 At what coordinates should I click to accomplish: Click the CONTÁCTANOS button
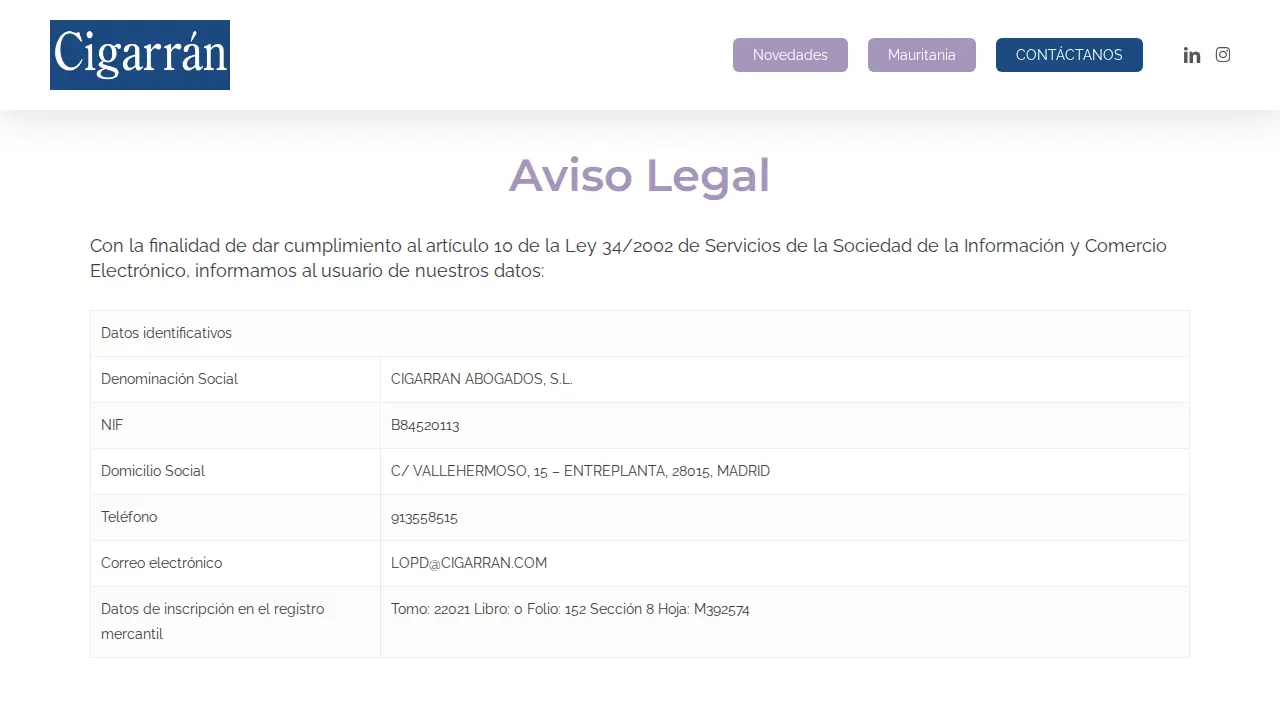1069,55
